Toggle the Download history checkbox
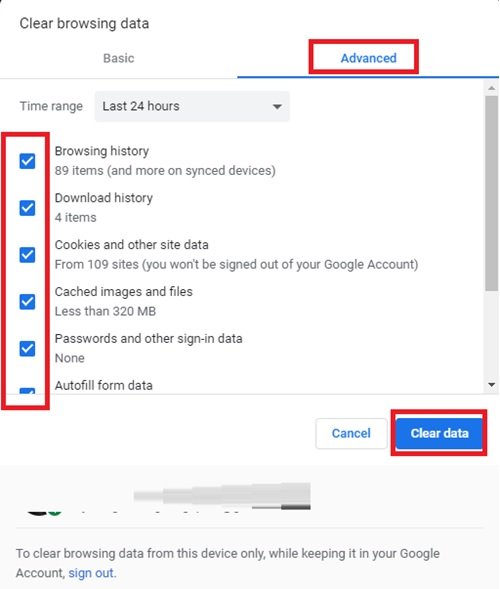 click(x=27, y=208)
